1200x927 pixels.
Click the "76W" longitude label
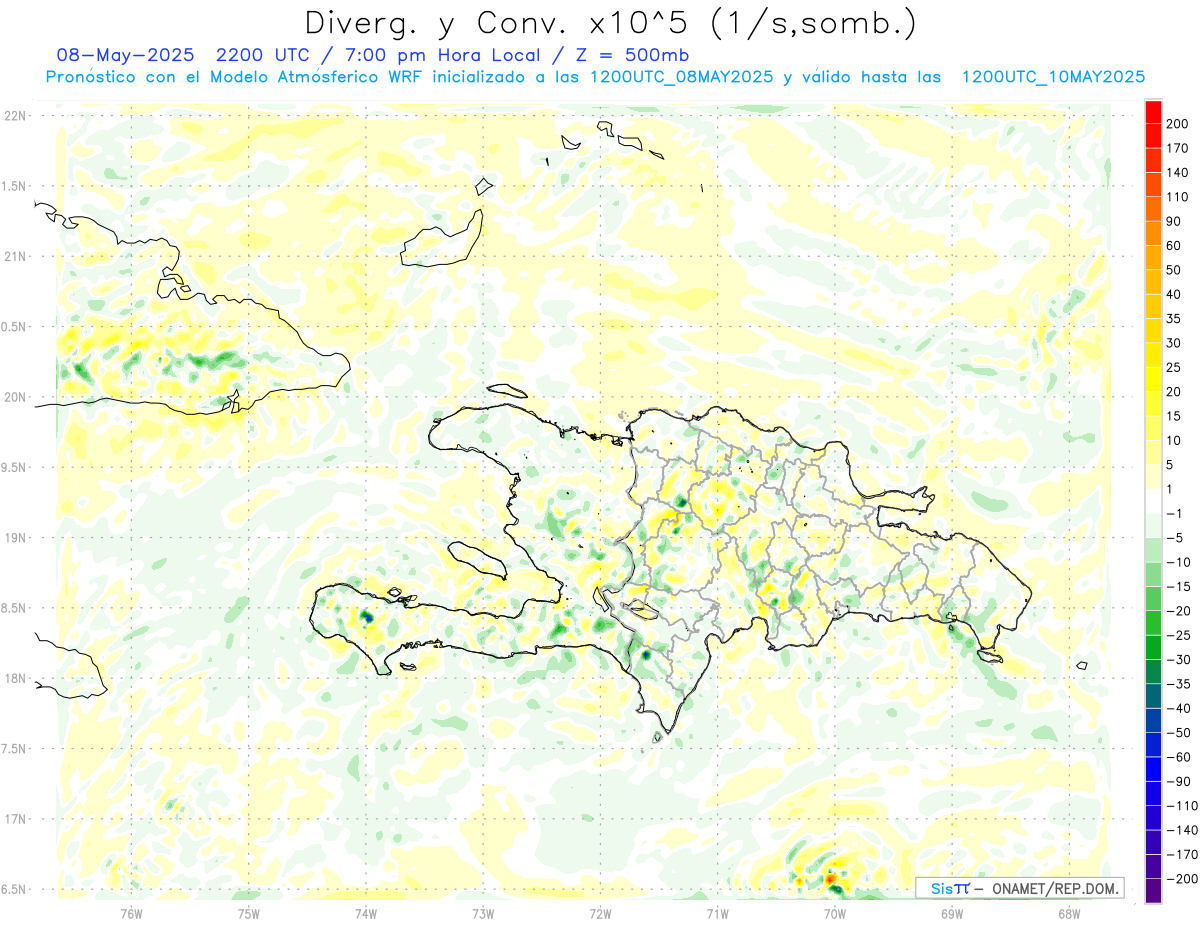131,913
